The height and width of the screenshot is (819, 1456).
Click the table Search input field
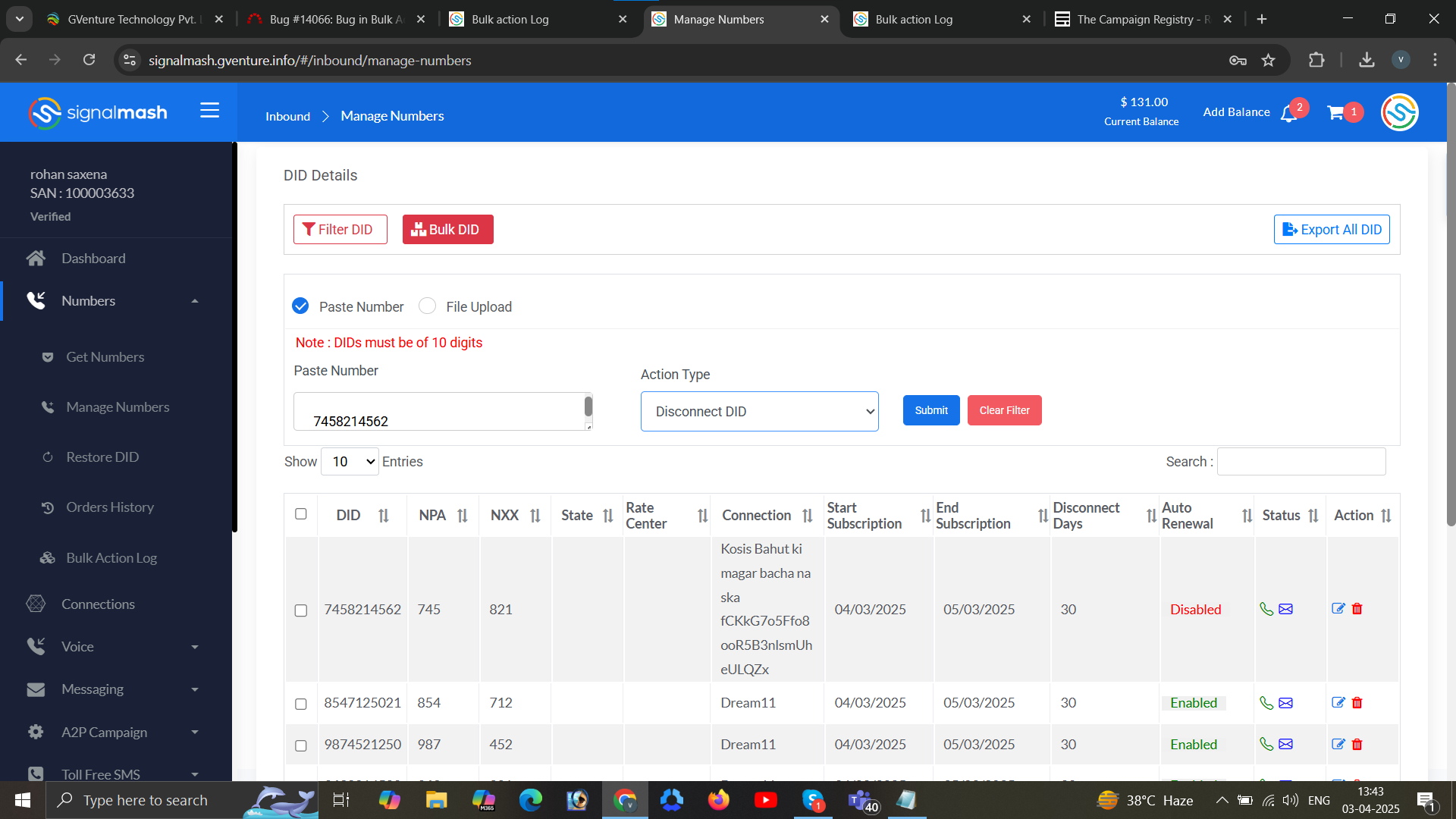[1301, 461]
